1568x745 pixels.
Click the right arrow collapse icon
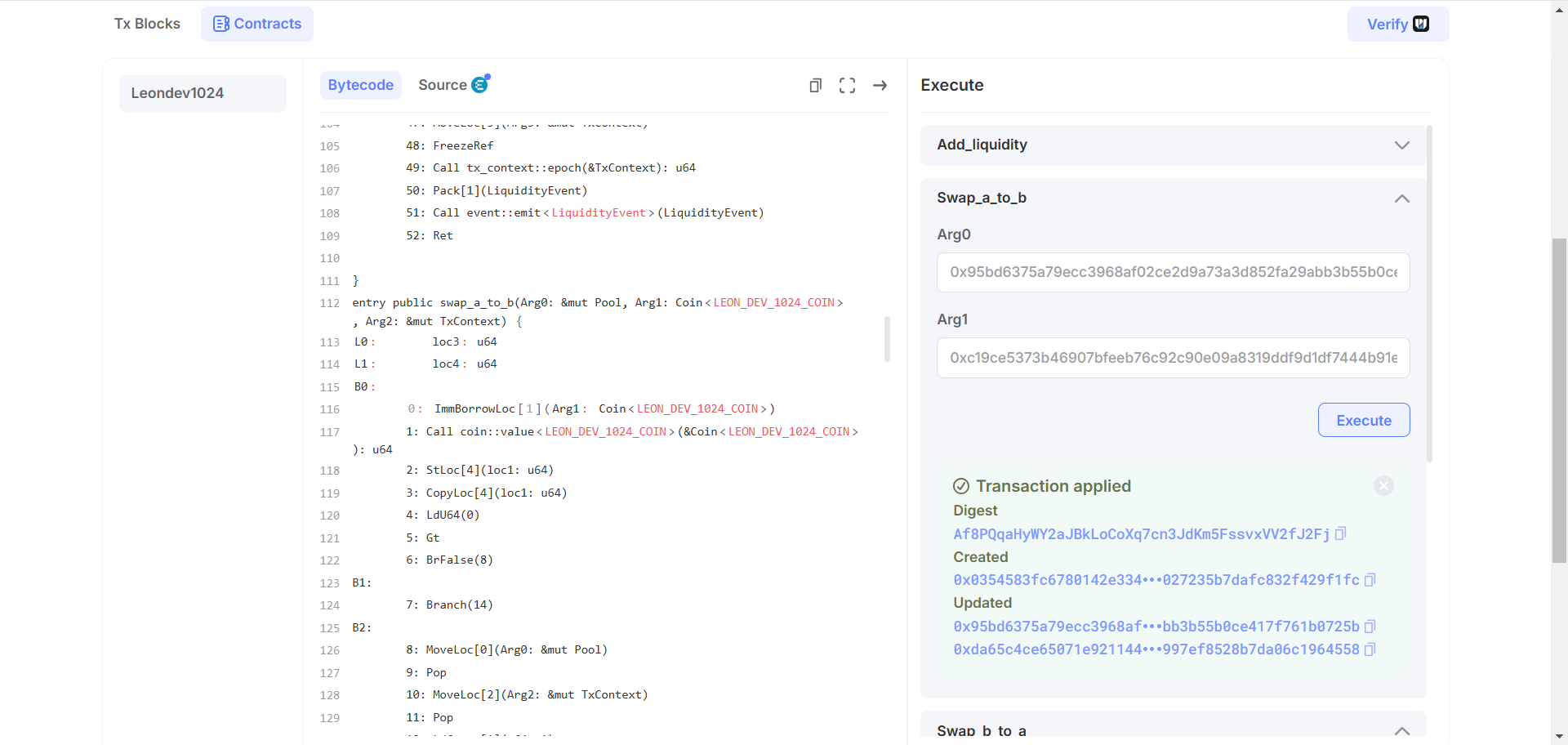(880, 85)
